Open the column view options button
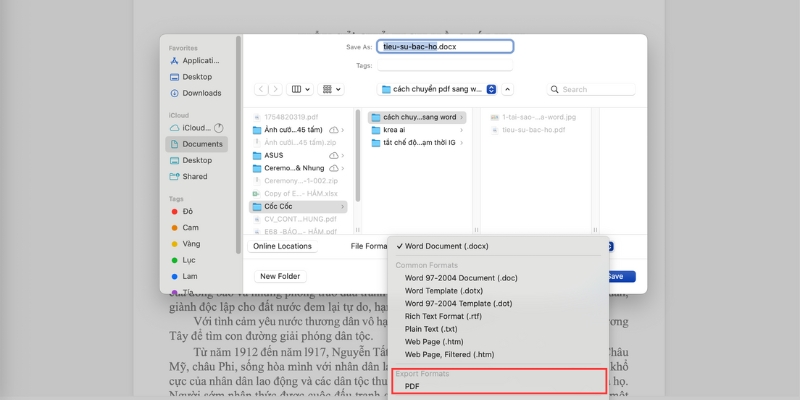This screenshot has width=800, height=400. (x=301, y=89)
